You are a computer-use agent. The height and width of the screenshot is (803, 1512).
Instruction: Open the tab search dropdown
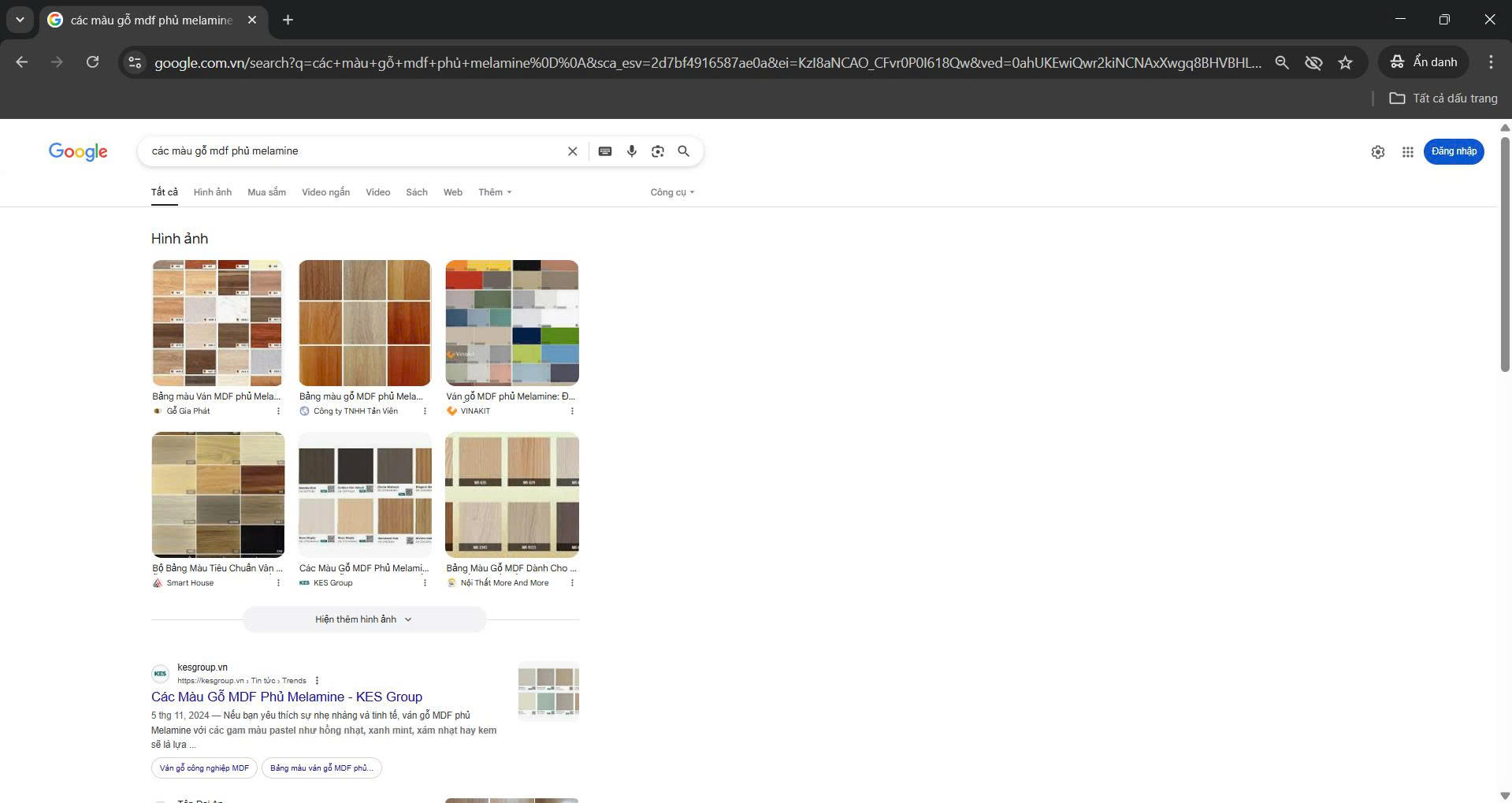[x=20, y=20]
